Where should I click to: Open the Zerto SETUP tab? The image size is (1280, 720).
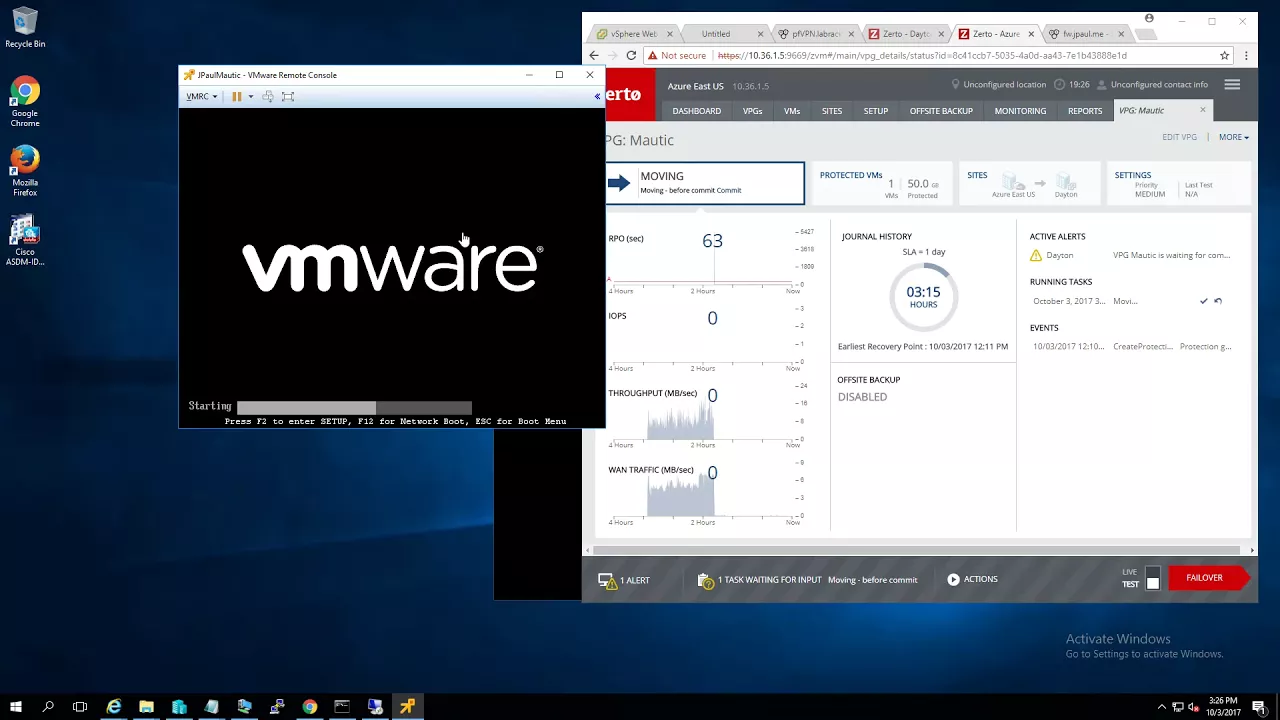pyautogui.click(x=876, y=111)
